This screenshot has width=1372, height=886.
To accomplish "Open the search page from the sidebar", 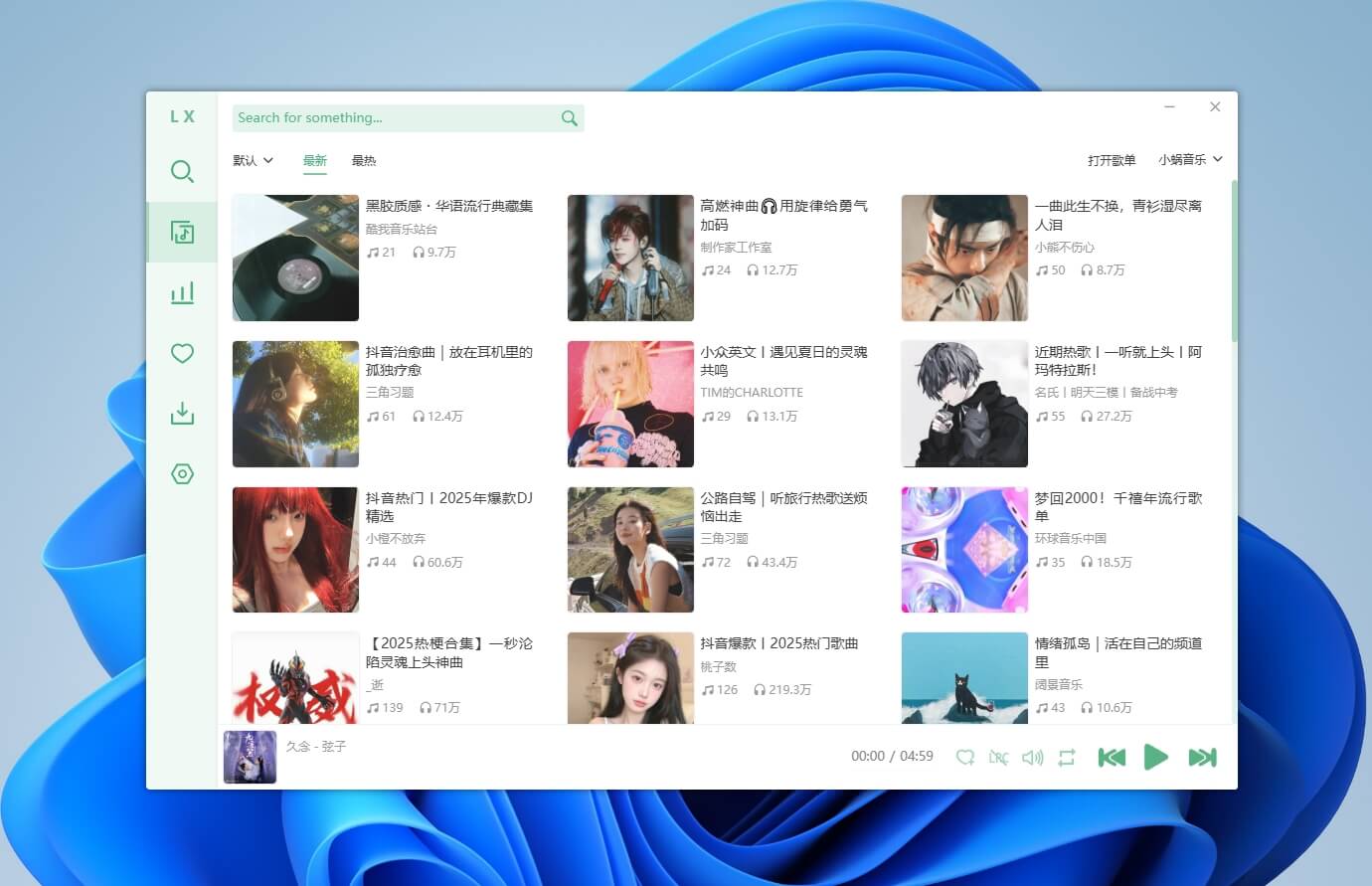I will [182, 171].
